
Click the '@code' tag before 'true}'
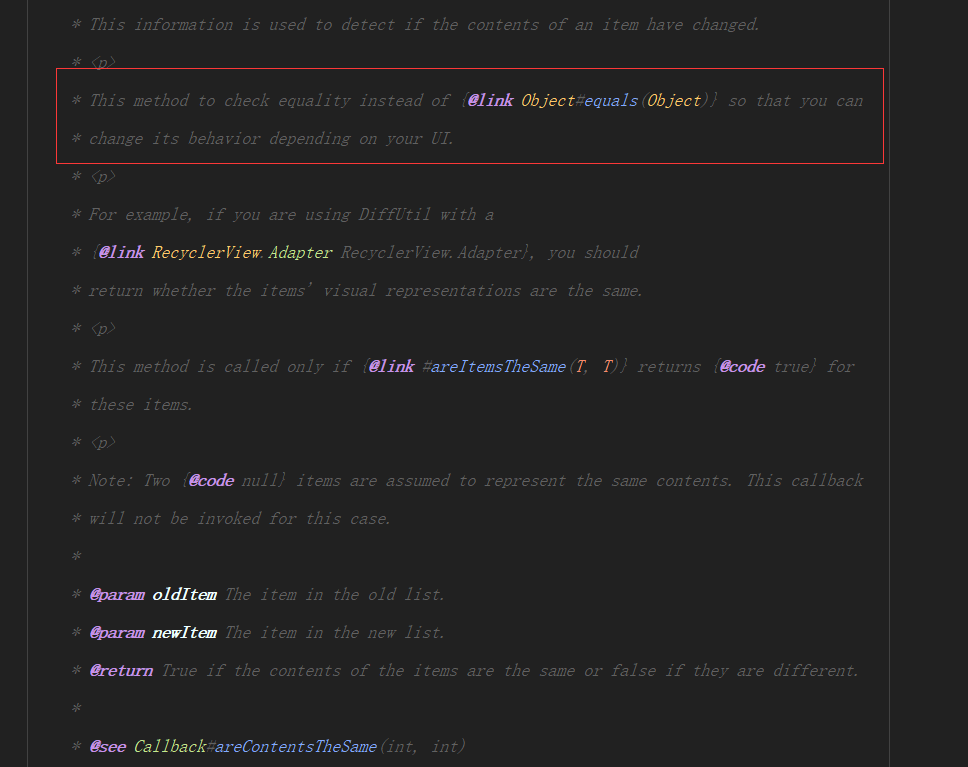[743, 367]
